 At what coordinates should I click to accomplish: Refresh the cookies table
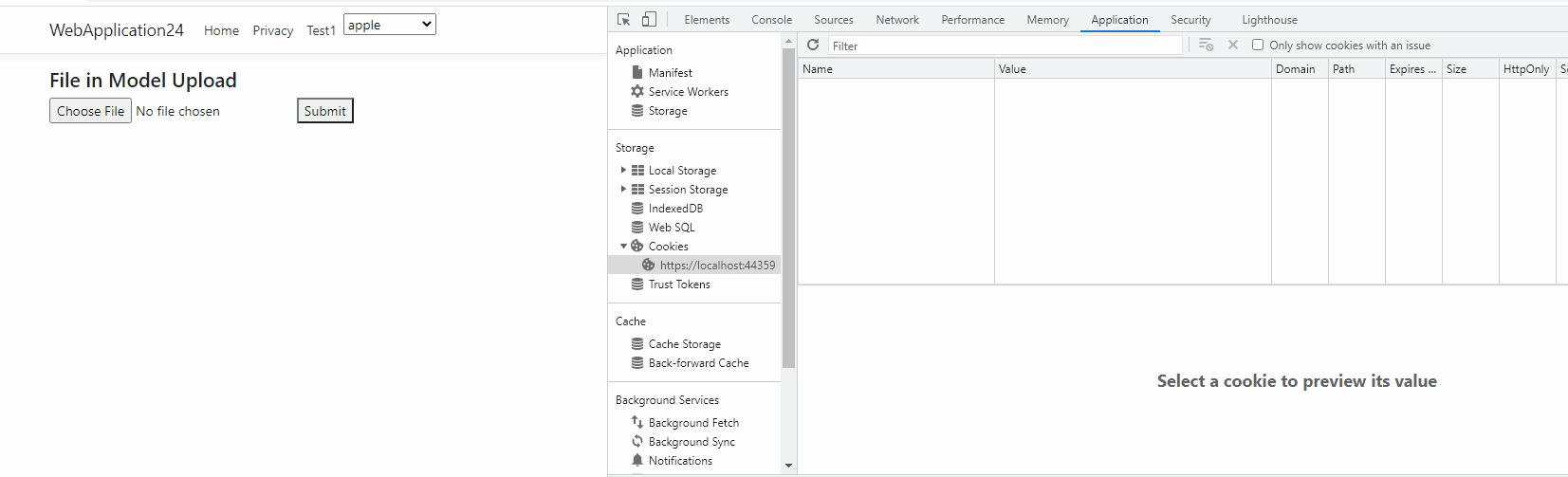(x=813, y=45)
